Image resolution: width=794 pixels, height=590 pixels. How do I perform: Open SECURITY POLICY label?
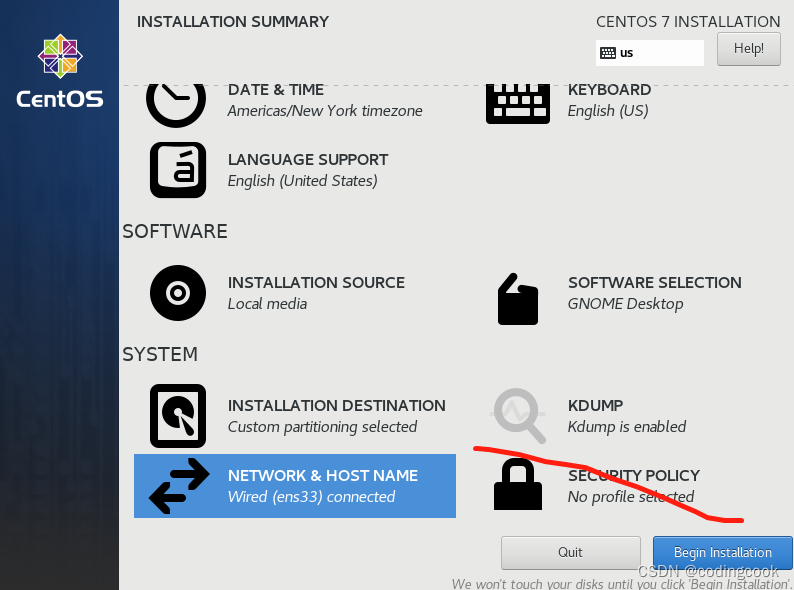[633, 476]
